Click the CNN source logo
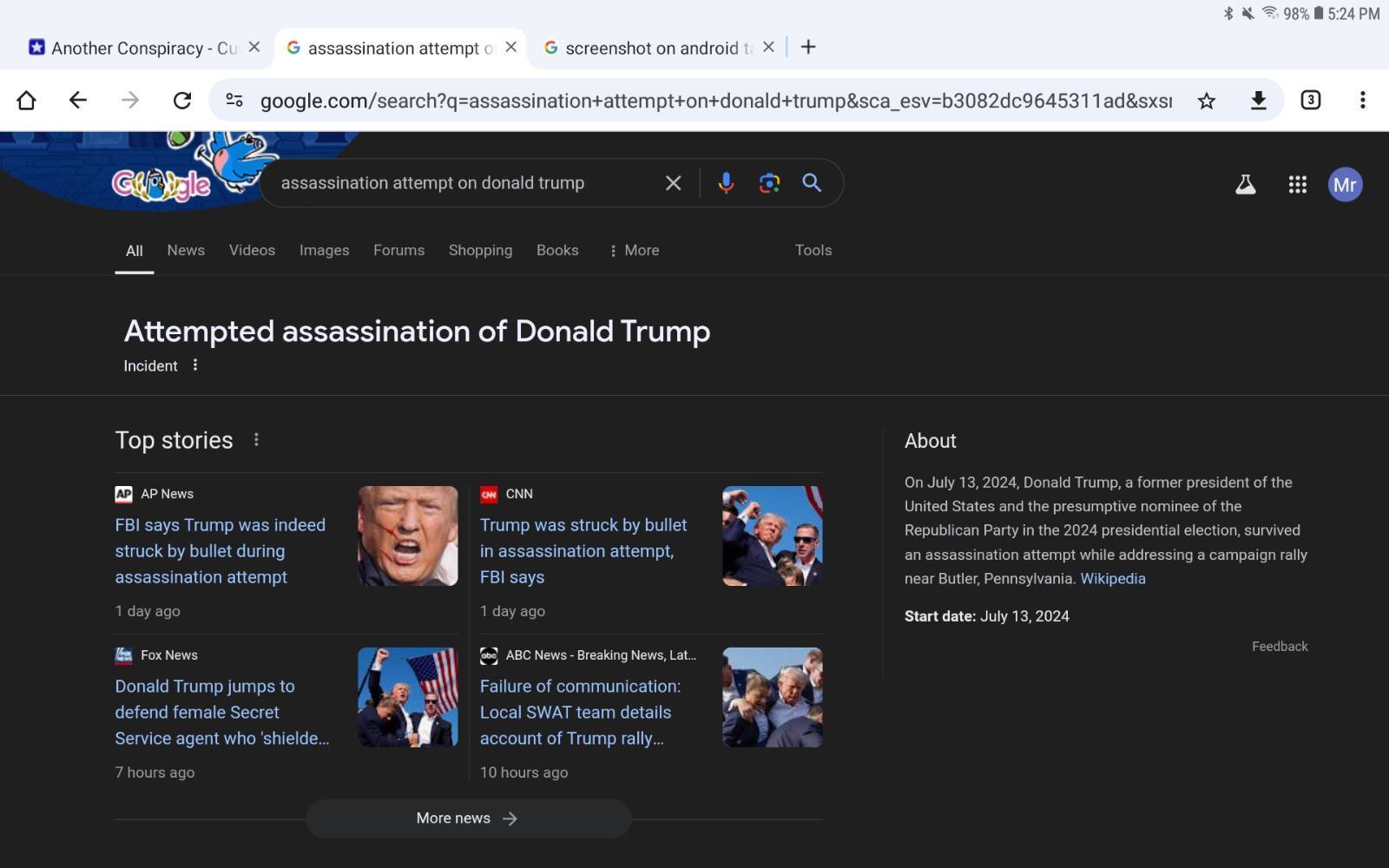Image resolution: width=1389 pixels, height=868 pixels. coord(489,494)
